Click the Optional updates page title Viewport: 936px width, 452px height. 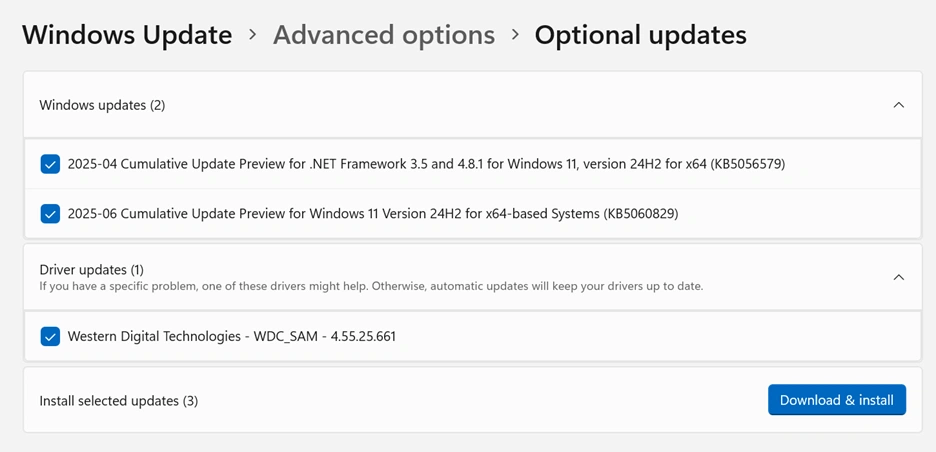[x=640, y=35]
